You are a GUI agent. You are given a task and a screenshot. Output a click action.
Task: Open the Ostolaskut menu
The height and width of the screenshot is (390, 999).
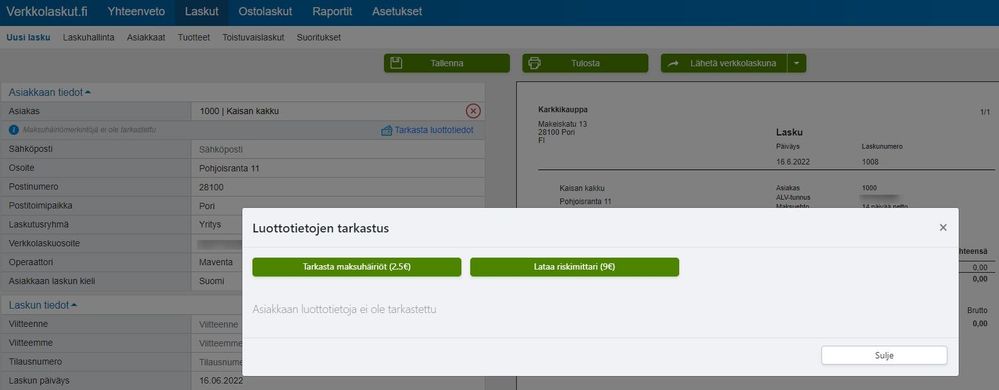point(265,11)
